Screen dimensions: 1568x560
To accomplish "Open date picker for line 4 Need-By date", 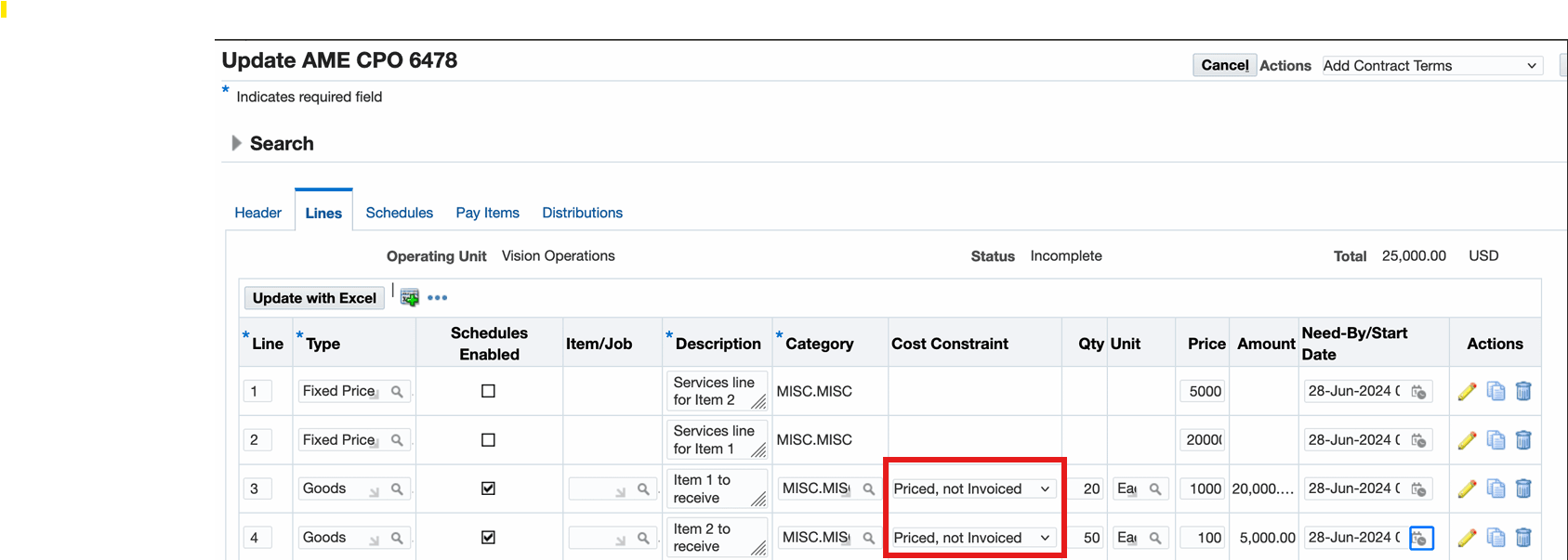I will (x=1421, y=538).
